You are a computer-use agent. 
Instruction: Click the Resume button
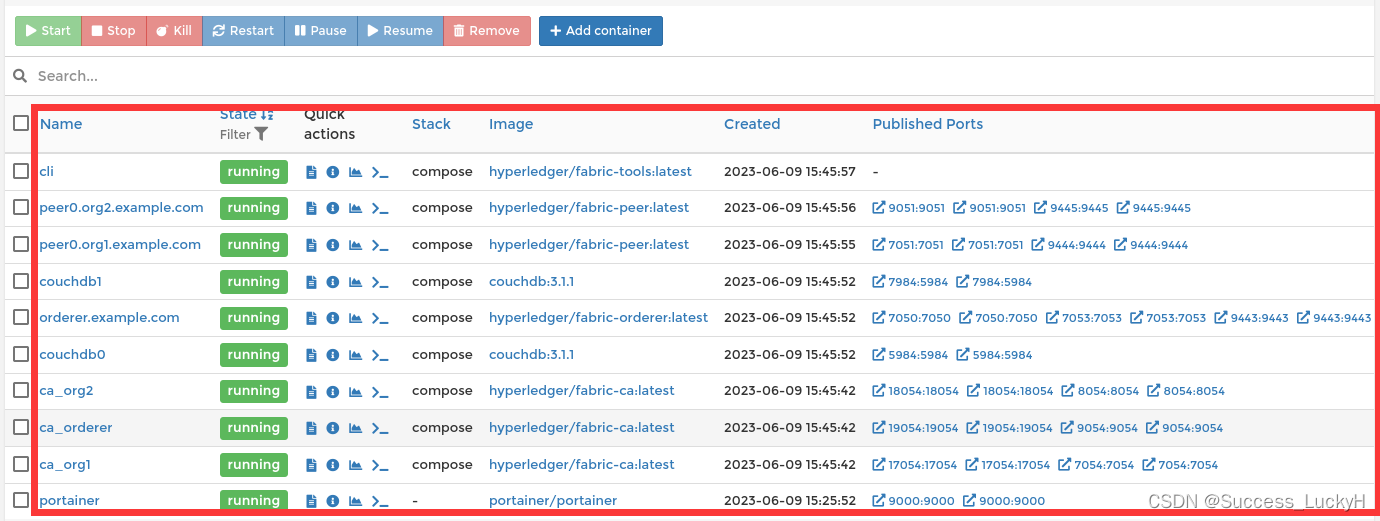tap(400, 31)
